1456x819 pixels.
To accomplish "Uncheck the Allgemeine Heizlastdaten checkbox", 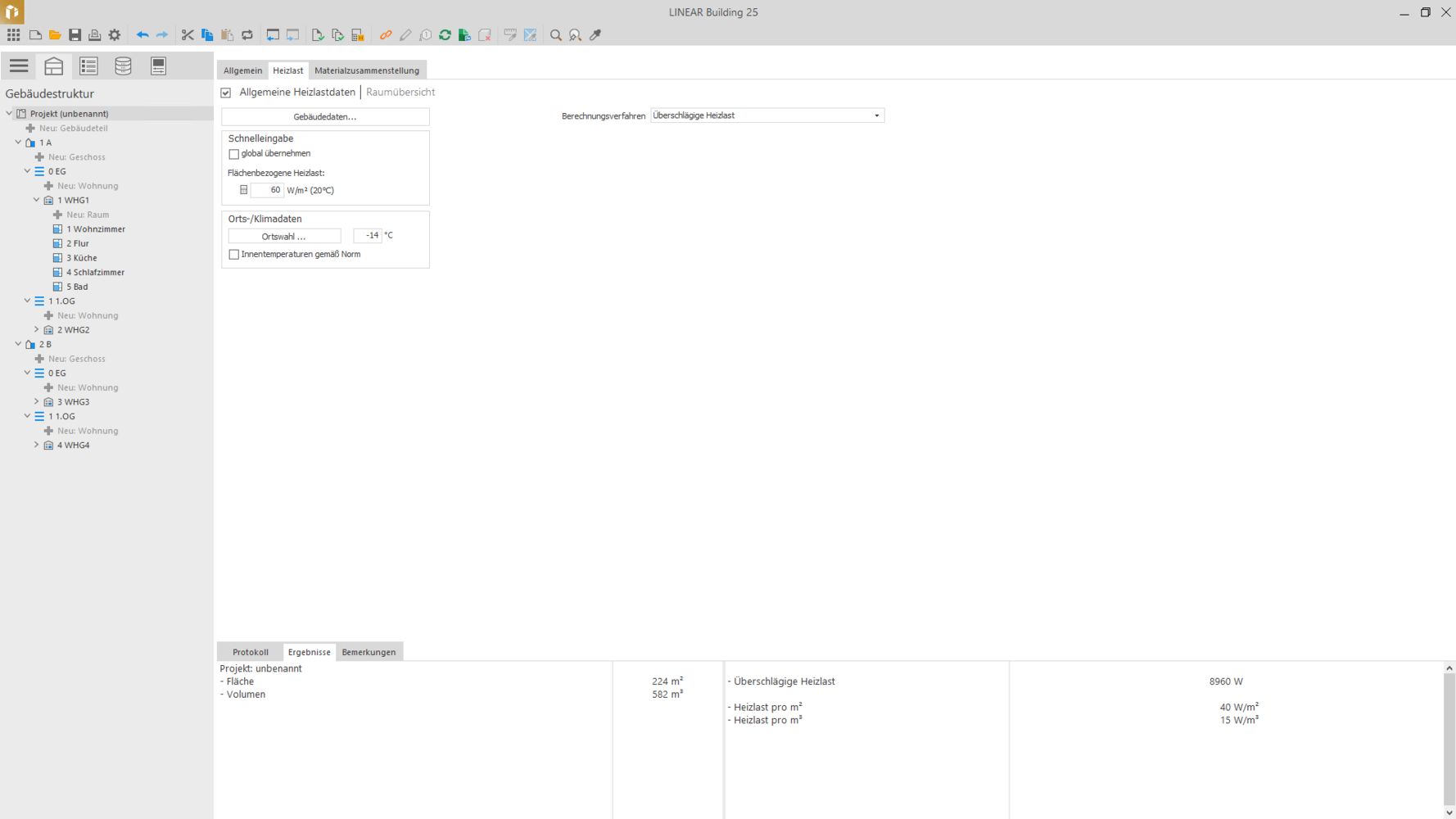I will click(x=226, y=93).
